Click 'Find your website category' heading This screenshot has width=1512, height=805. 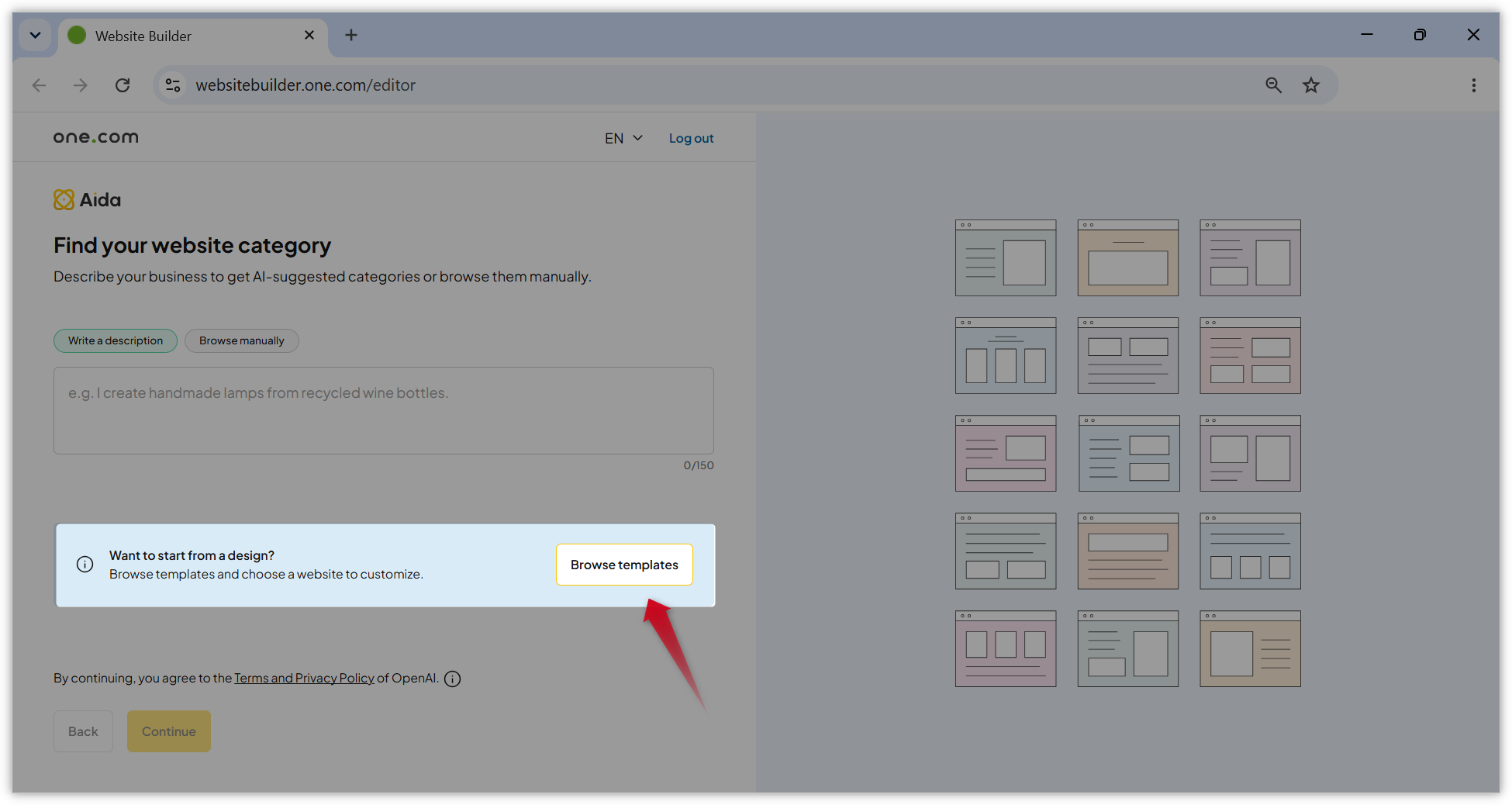(192, 245)
